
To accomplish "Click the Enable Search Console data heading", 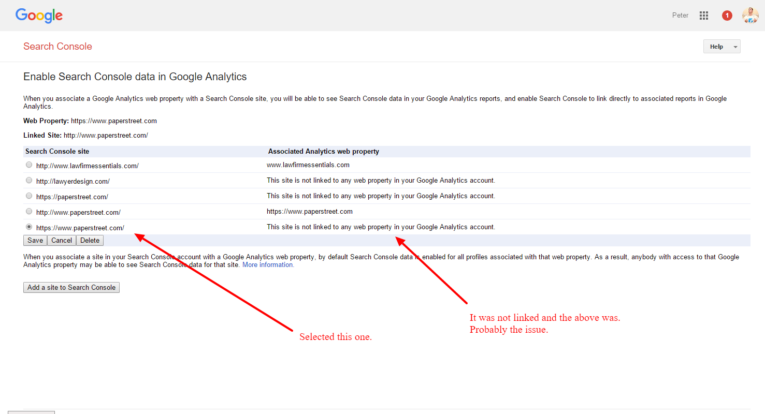I will click(x=135, y=77).
